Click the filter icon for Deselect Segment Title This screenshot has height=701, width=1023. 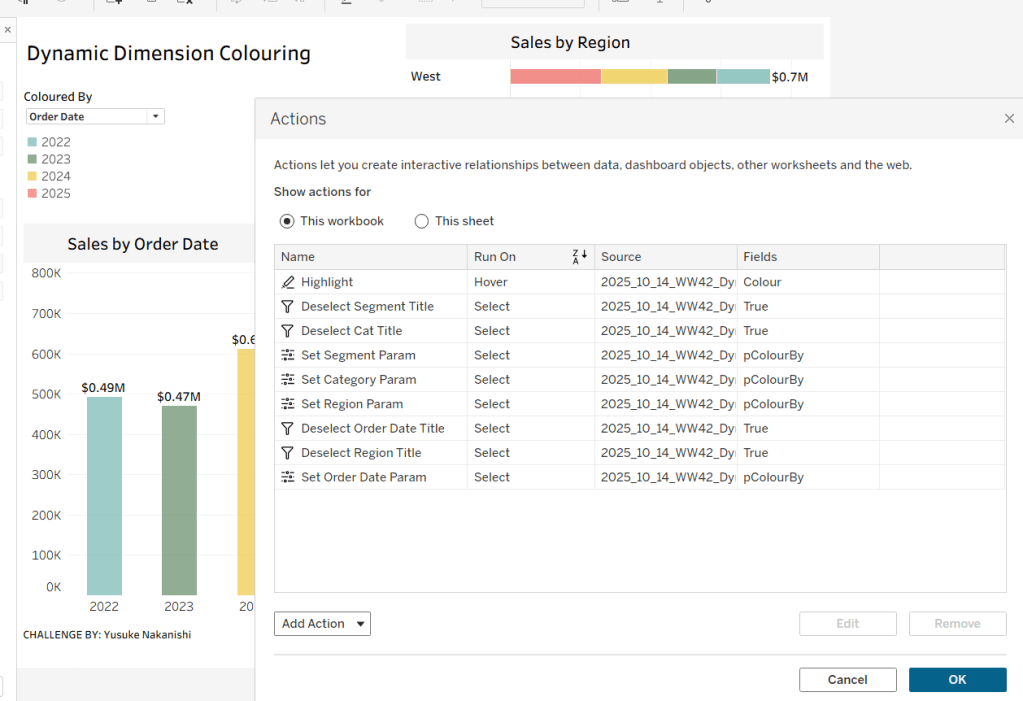[288, 307]
